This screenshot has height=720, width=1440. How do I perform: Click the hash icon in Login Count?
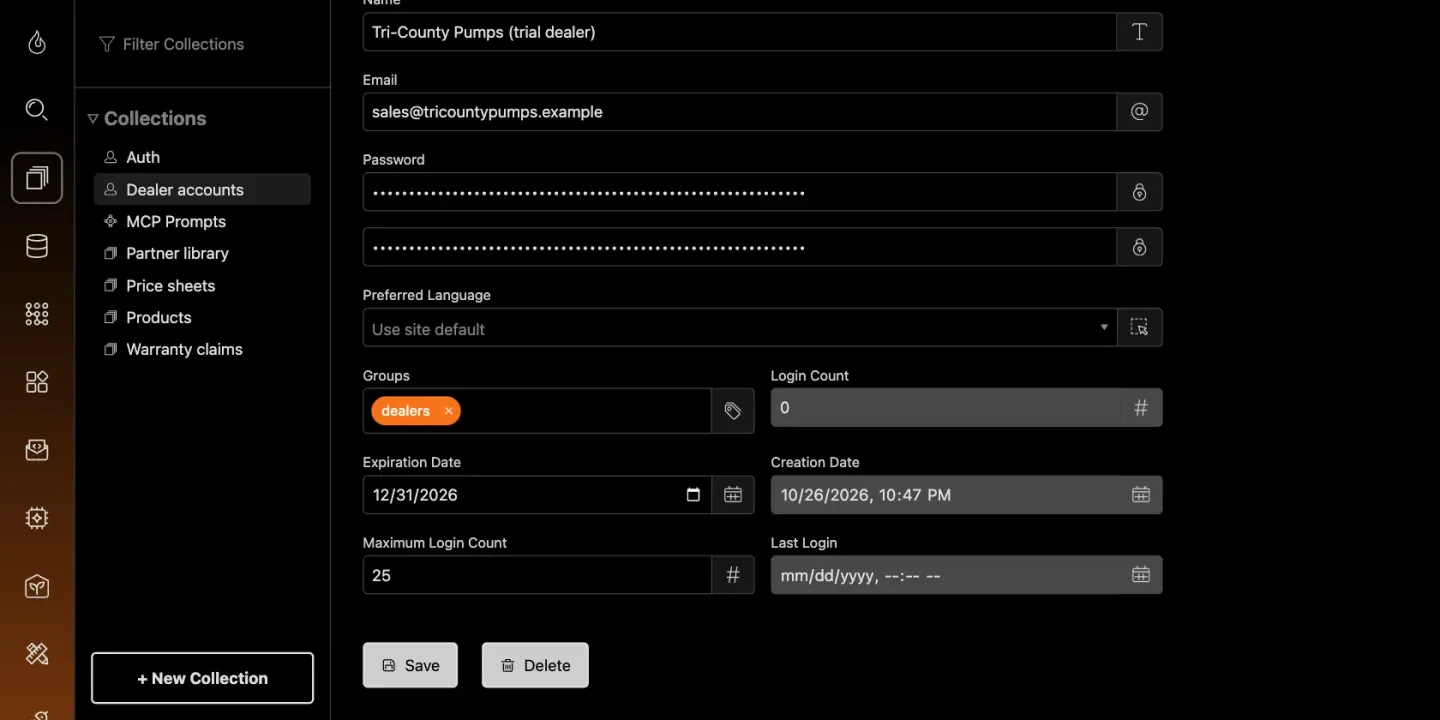(x=1140, y=408)
